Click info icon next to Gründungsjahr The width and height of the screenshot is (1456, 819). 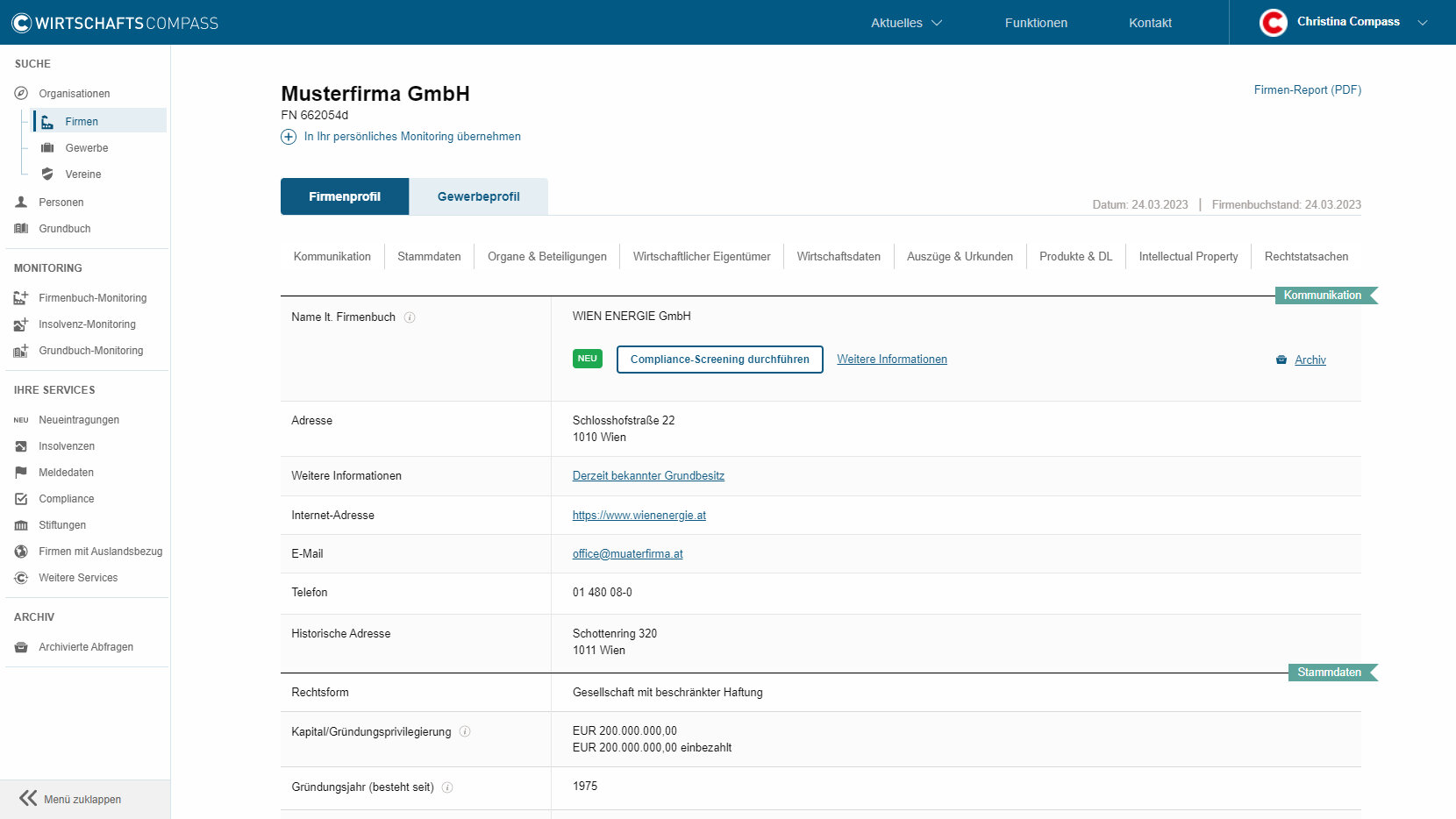(447, 787)
